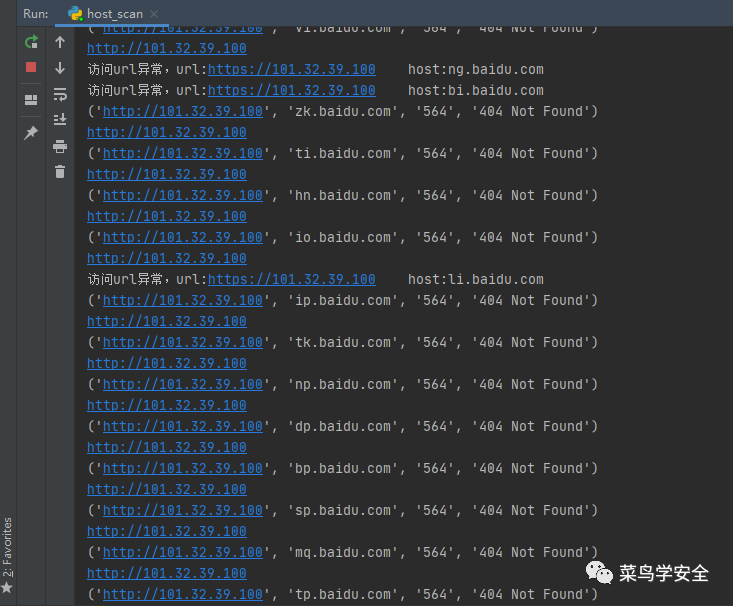Open https link on bi.baidu.com line
Screen dimensions: 733x606
tap(292, 91)
